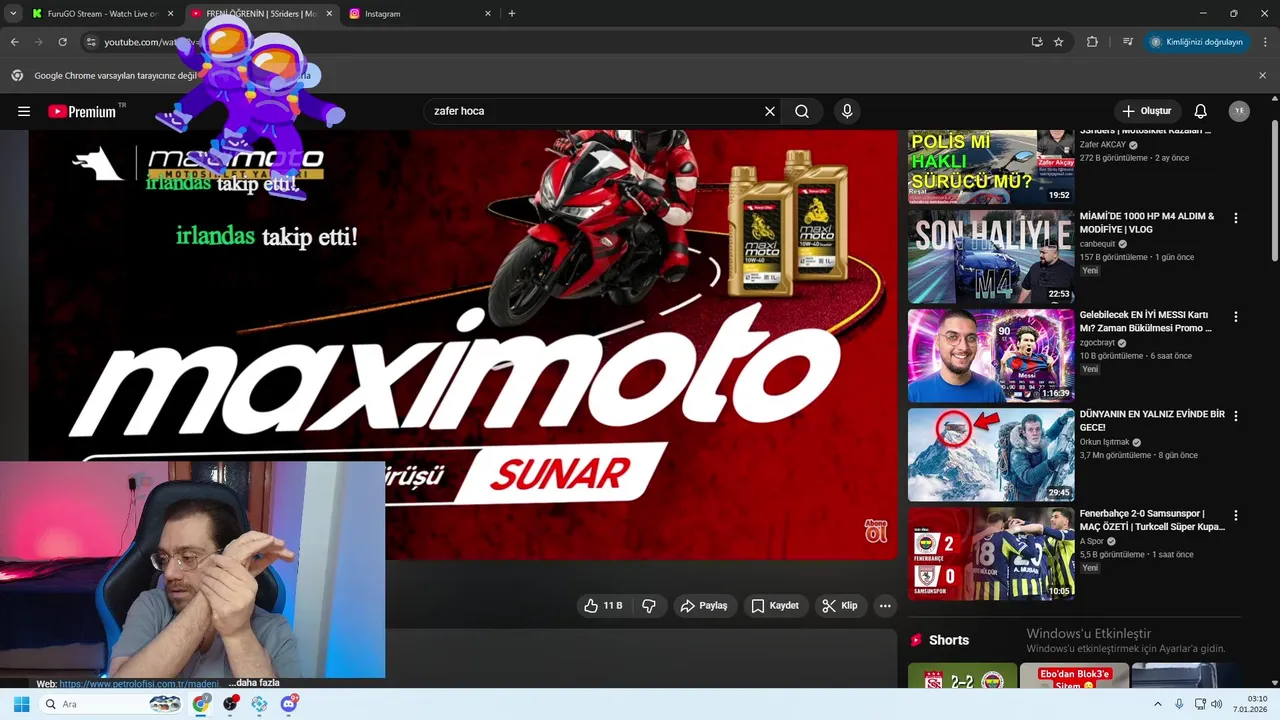
Task: Open the YouTube account avatar menu
Action: tap(1239, 111)
